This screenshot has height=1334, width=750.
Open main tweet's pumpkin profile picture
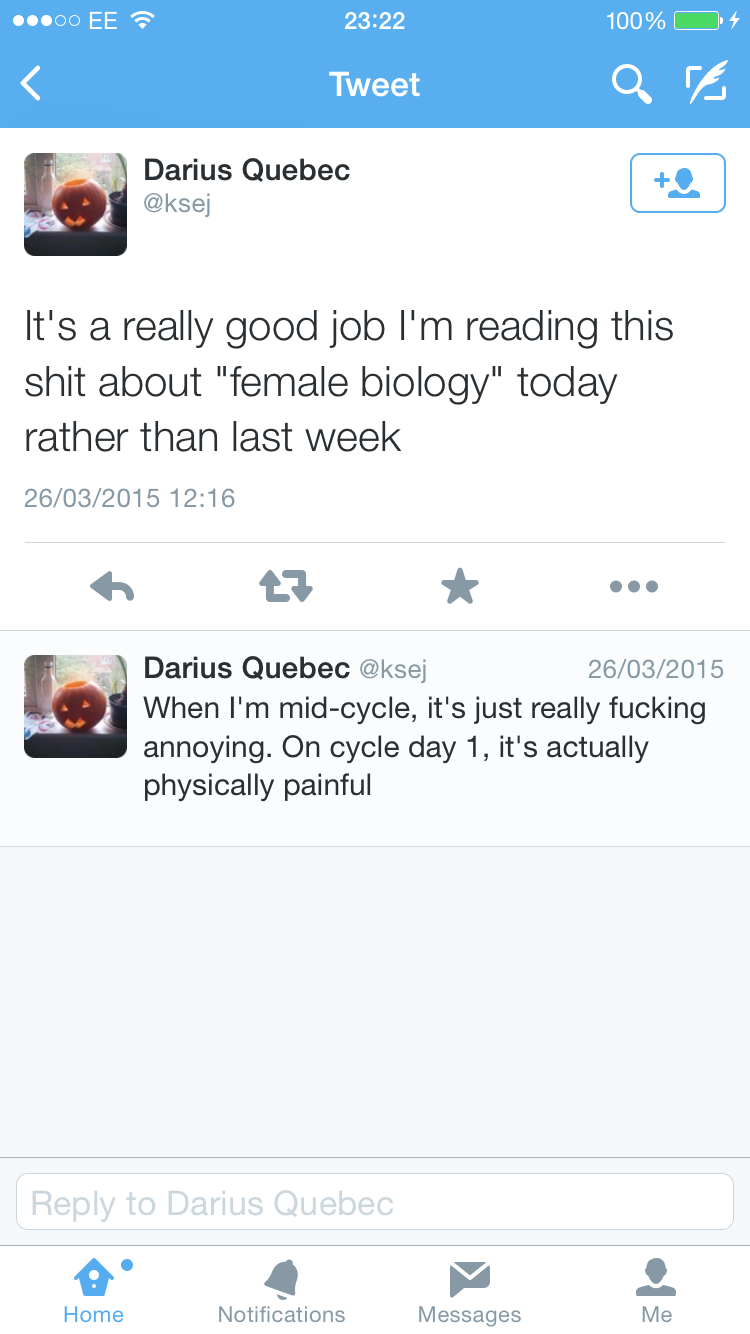(x=76, y=205)
